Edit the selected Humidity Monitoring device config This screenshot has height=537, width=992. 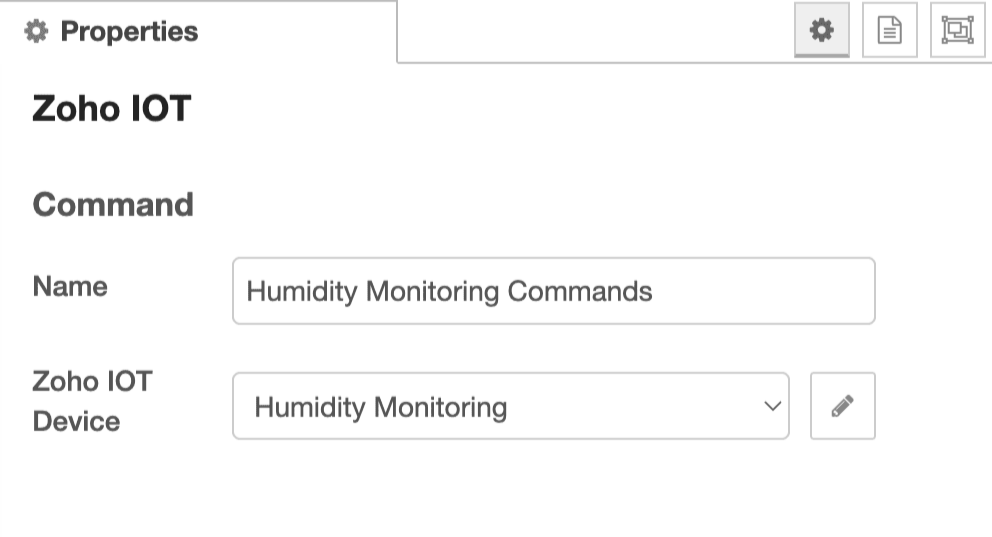(x=842, y=406)
